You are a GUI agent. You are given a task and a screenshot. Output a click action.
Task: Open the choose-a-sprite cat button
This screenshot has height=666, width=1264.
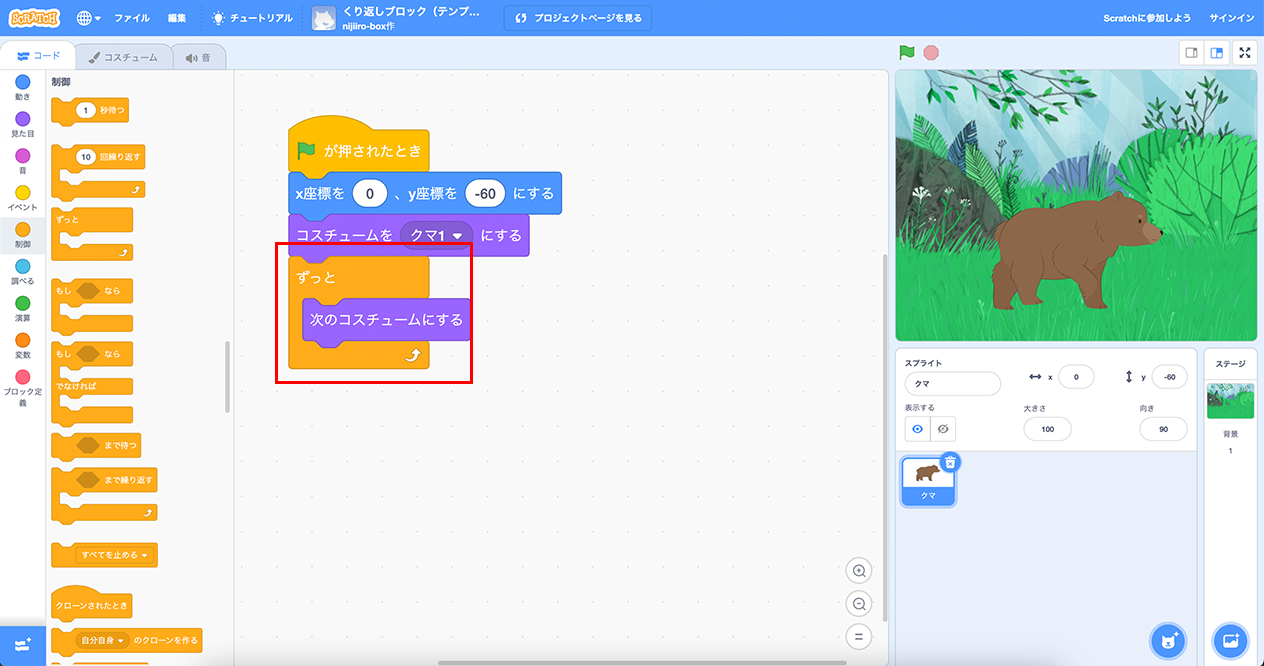pos(1166,639)
